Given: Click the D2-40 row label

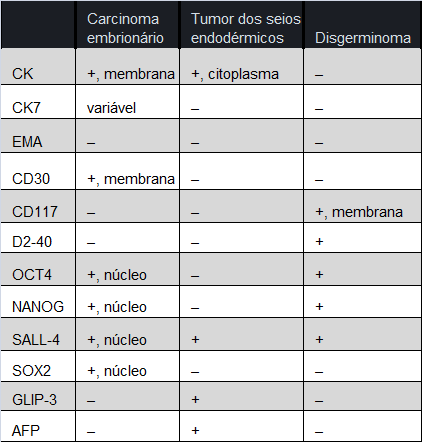Looking at the screenshot, I should pos(32,242).
